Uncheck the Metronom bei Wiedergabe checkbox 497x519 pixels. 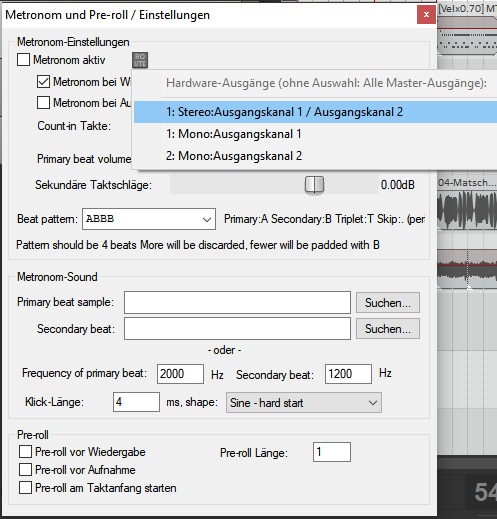[43, 82]
